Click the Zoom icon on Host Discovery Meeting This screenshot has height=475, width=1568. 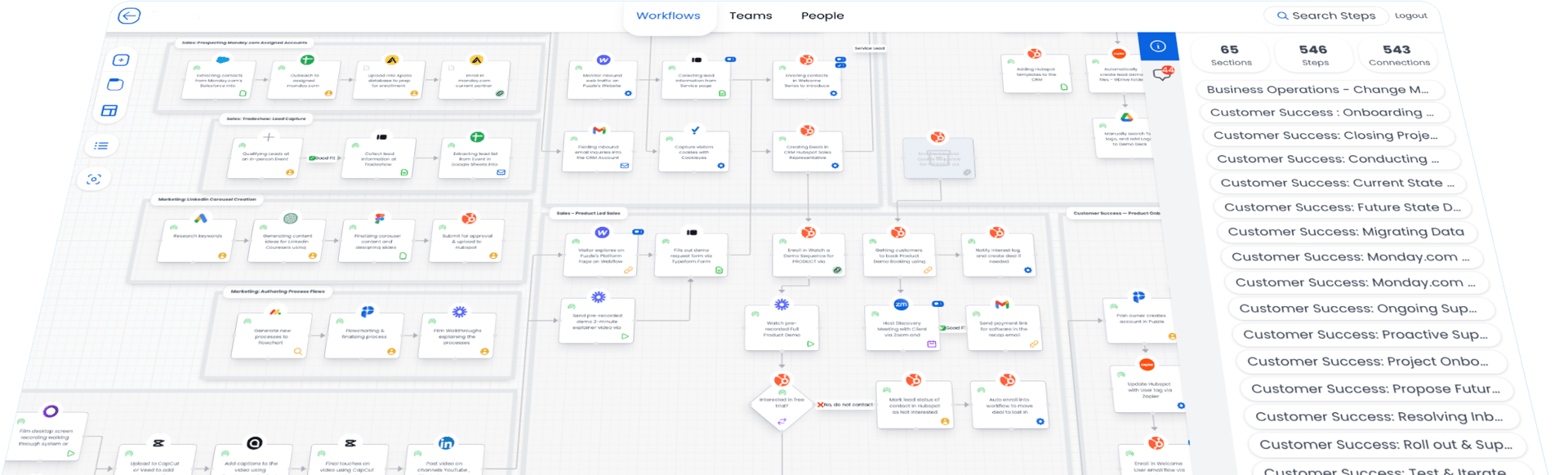(x=901, y=304)
